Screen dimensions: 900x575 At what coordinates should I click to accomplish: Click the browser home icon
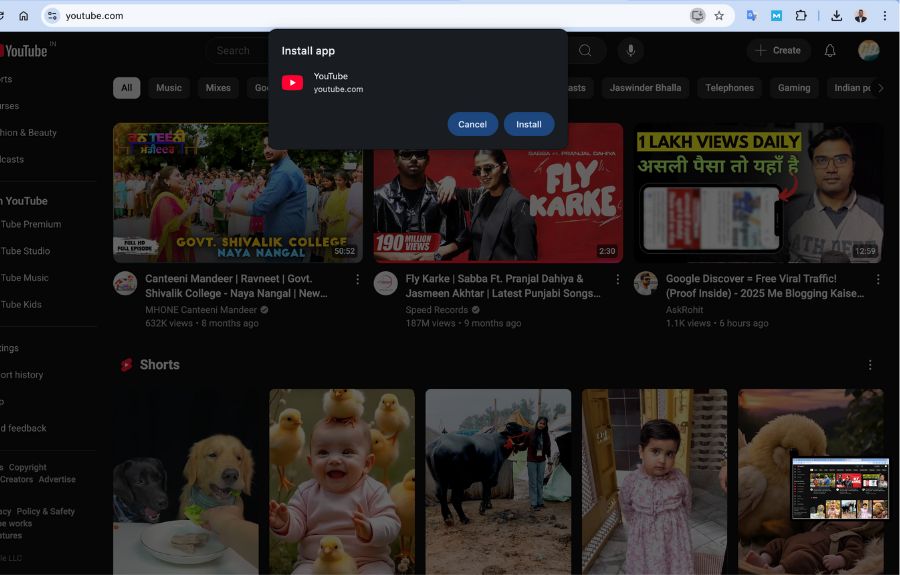(x=24, y=15)
